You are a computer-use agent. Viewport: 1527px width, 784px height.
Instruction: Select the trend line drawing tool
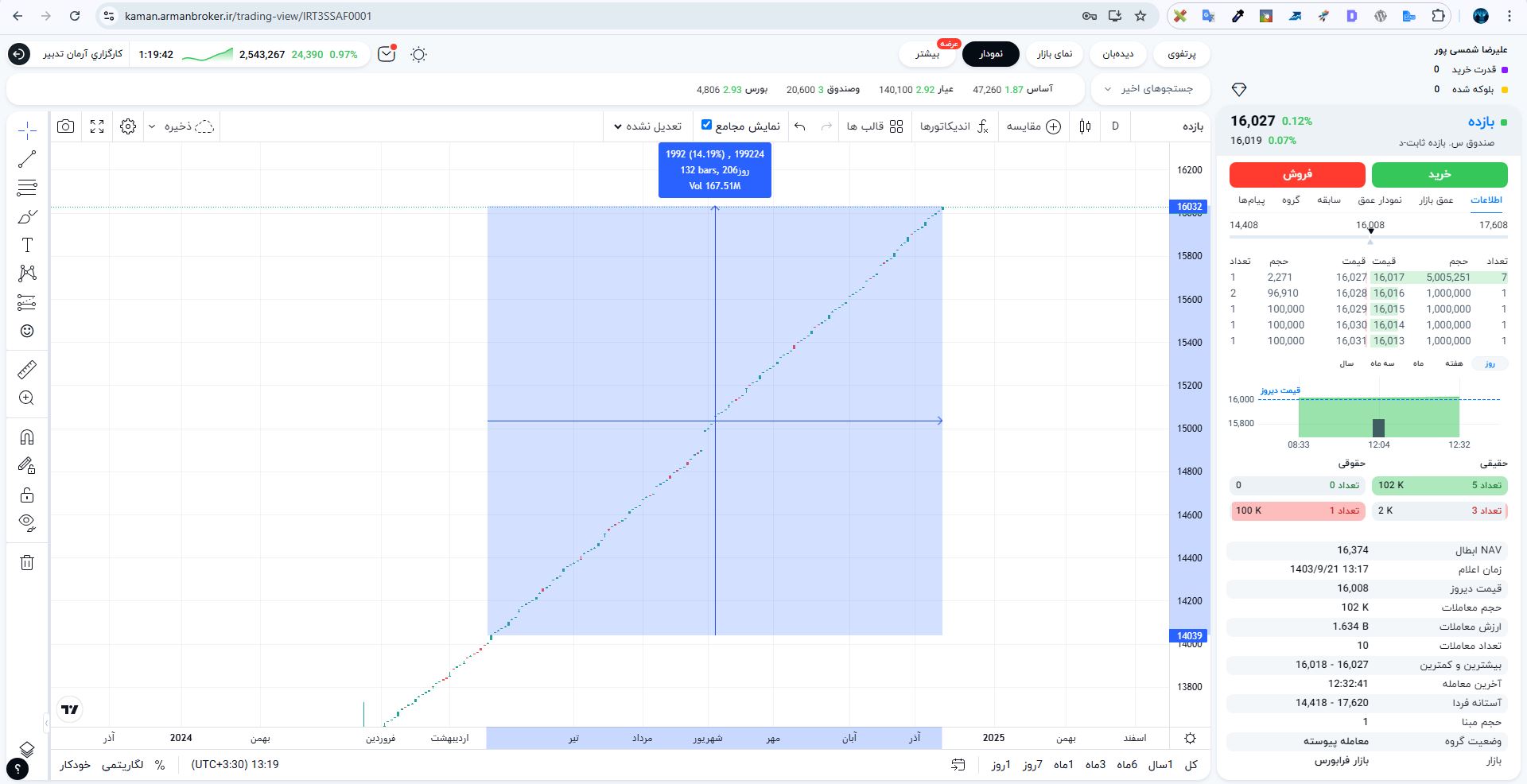(27, 159)
